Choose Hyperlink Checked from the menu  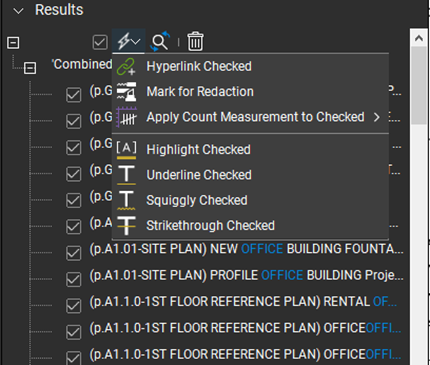tap(251, 66)
